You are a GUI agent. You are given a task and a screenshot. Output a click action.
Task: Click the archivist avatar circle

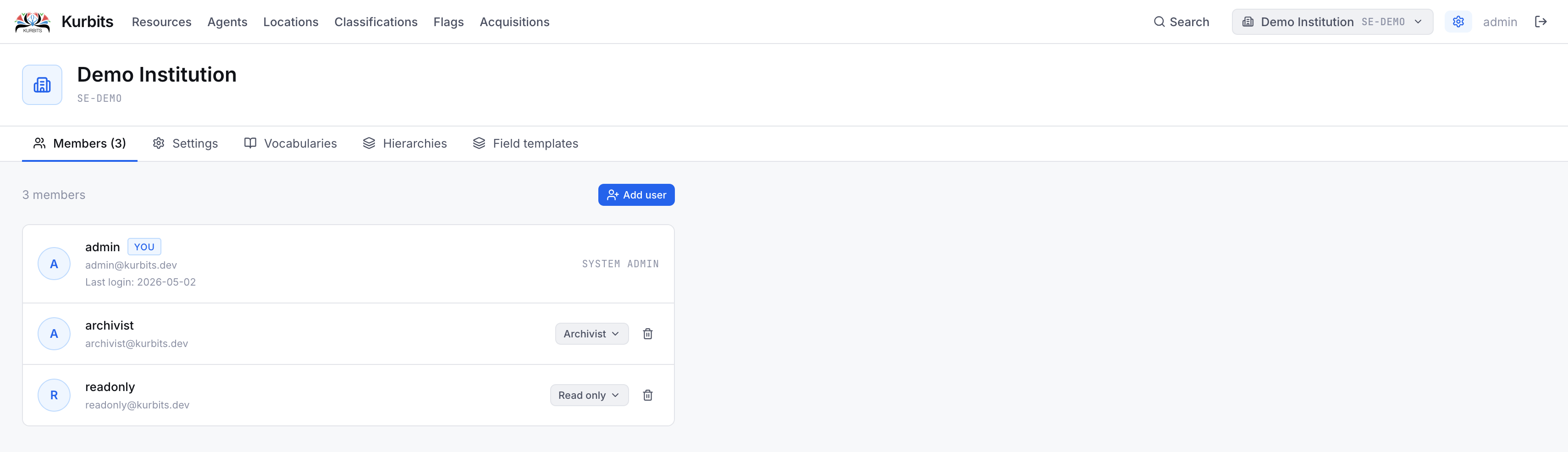click(54, 333)
